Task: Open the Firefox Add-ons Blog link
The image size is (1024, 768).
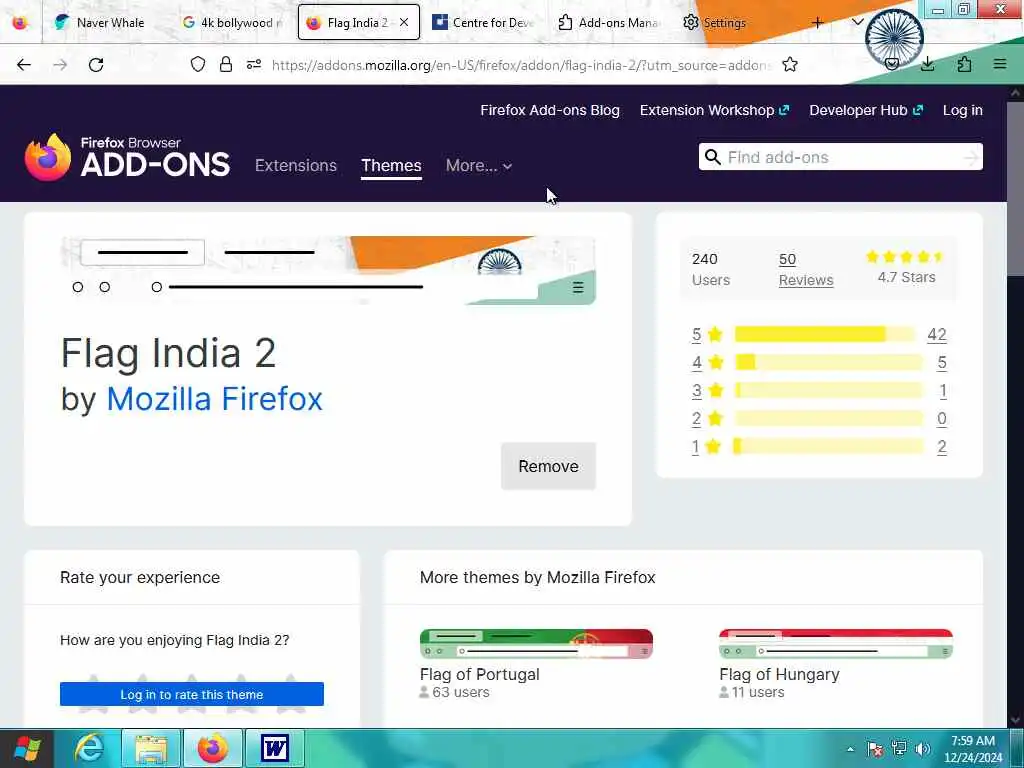Action: click(x=550, y=110)
